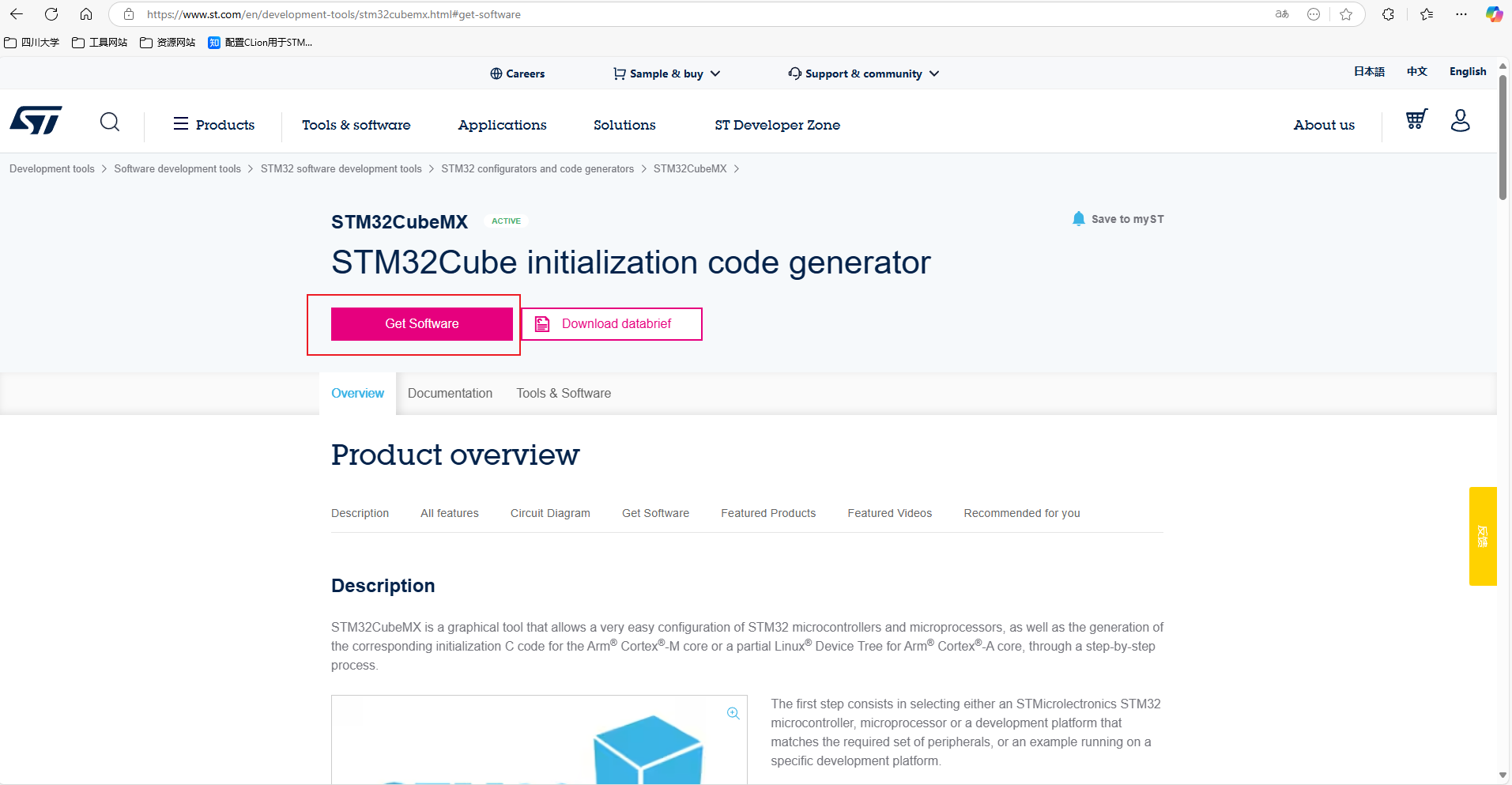This screenshot has height=785, width=1512.
Task: Go to STM32 software development tools breadcrumb
Action: (x=341, y=168)
